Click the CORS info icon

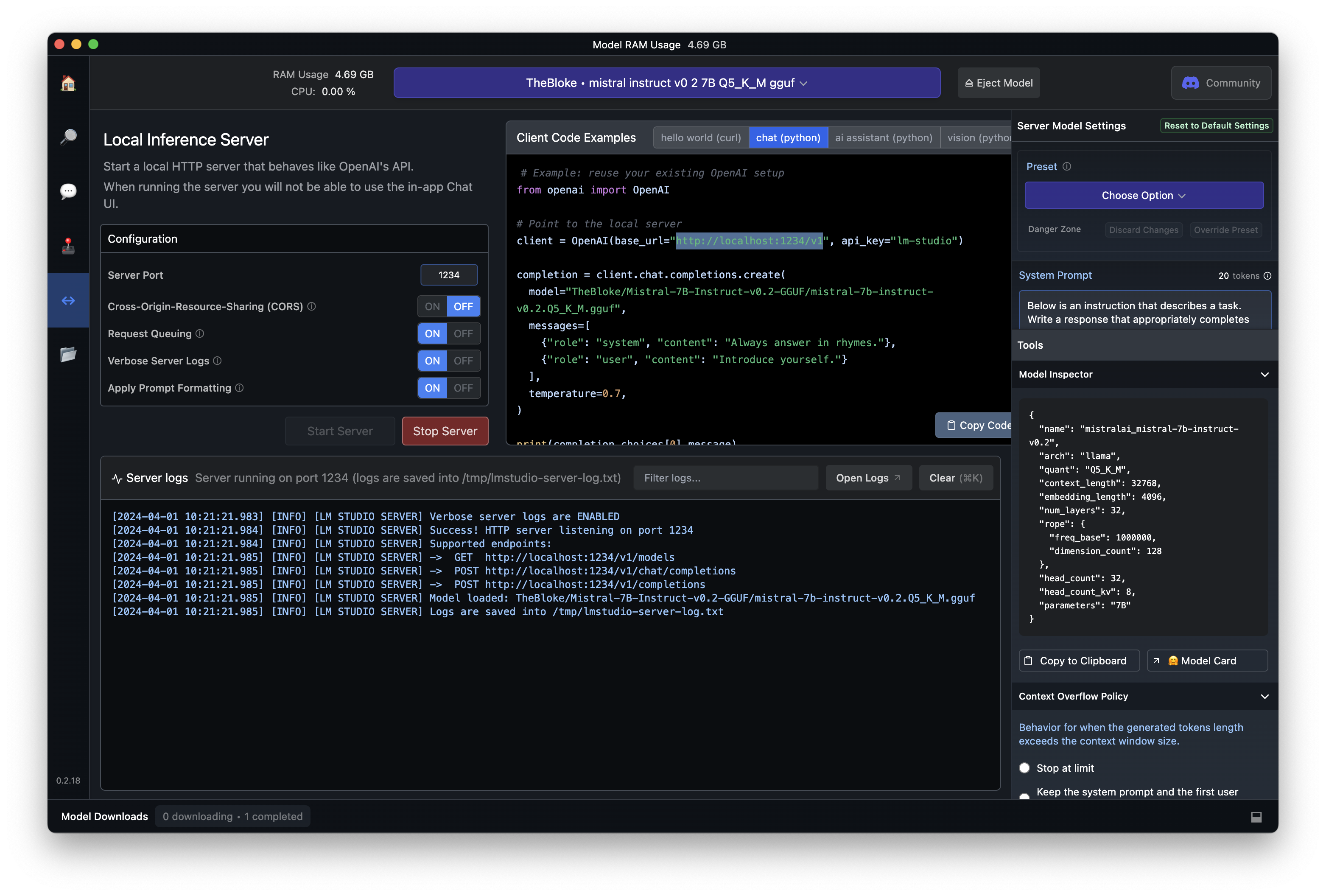click(x=311, y=306)
